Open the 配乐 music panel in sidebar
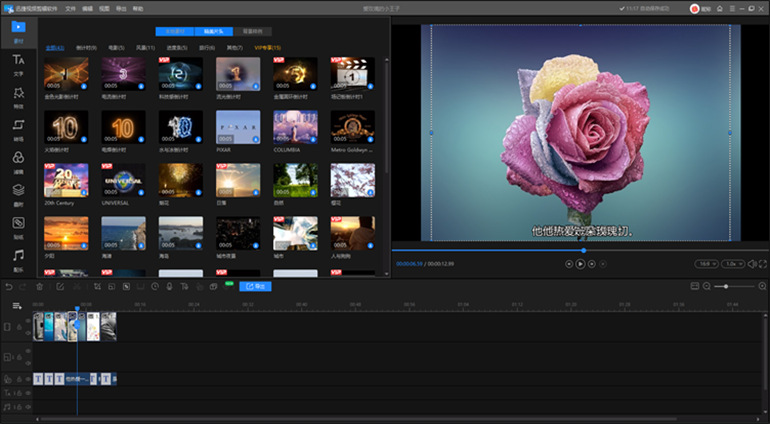The image size is (770, 424). (18, 260)
